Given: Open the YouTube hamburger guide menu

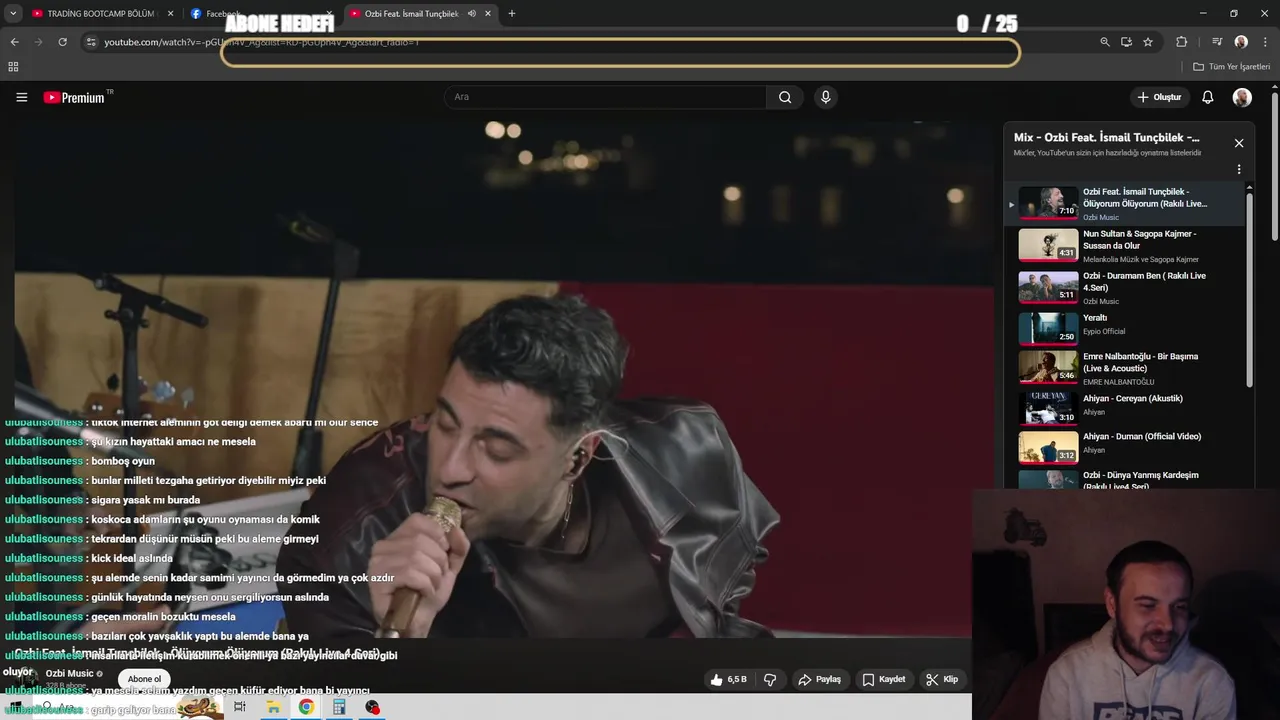Looking at the screenshot, I should pos(21,97).
